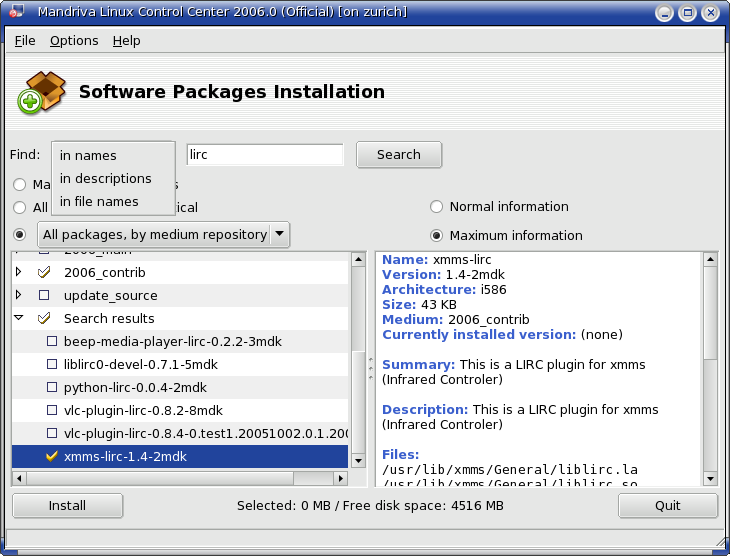730x556 pixels.
Task: Toggle the 2006_contrib checkbox
Action: pos(44,272)
